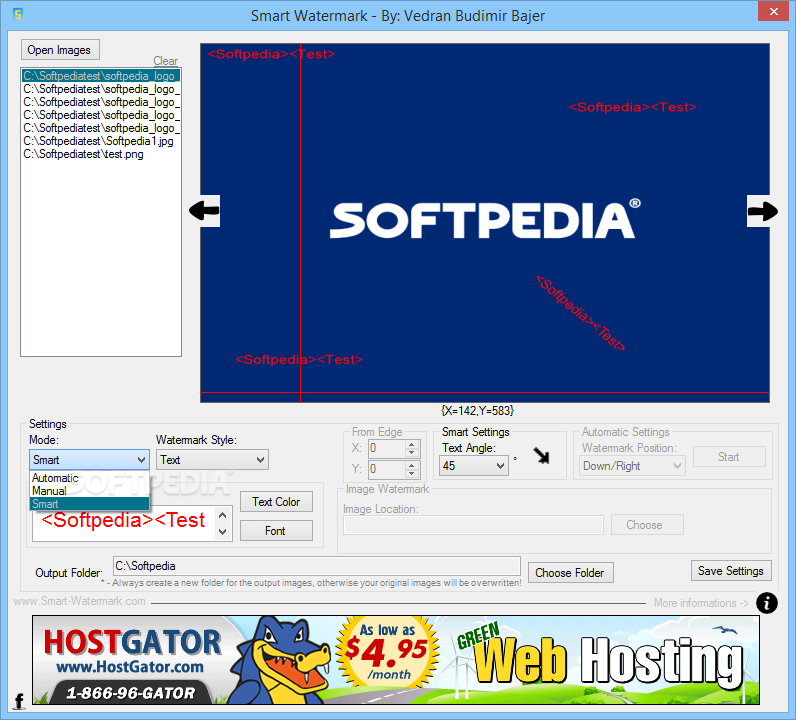Choose Smart from Mode list
The image size is (796, 720).
click(x=89, y=504)
